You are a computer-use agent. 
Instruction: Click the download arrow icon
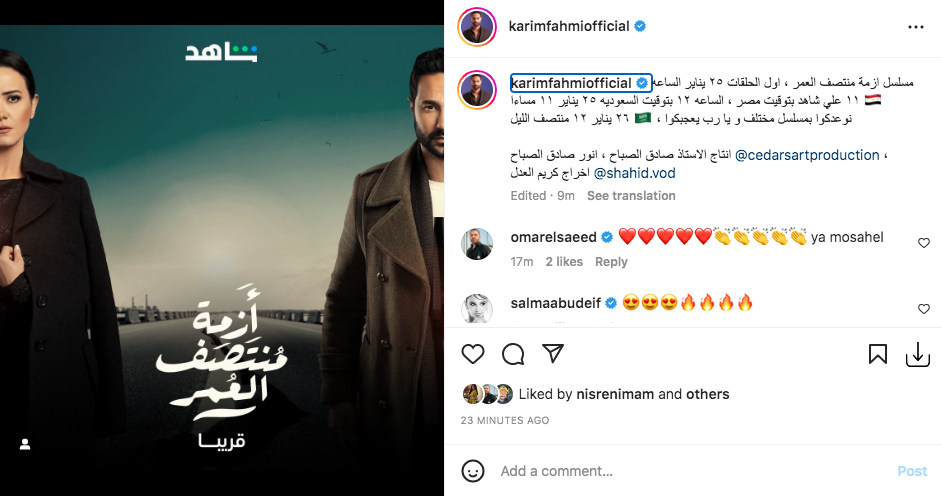click(x=917, y=354)
